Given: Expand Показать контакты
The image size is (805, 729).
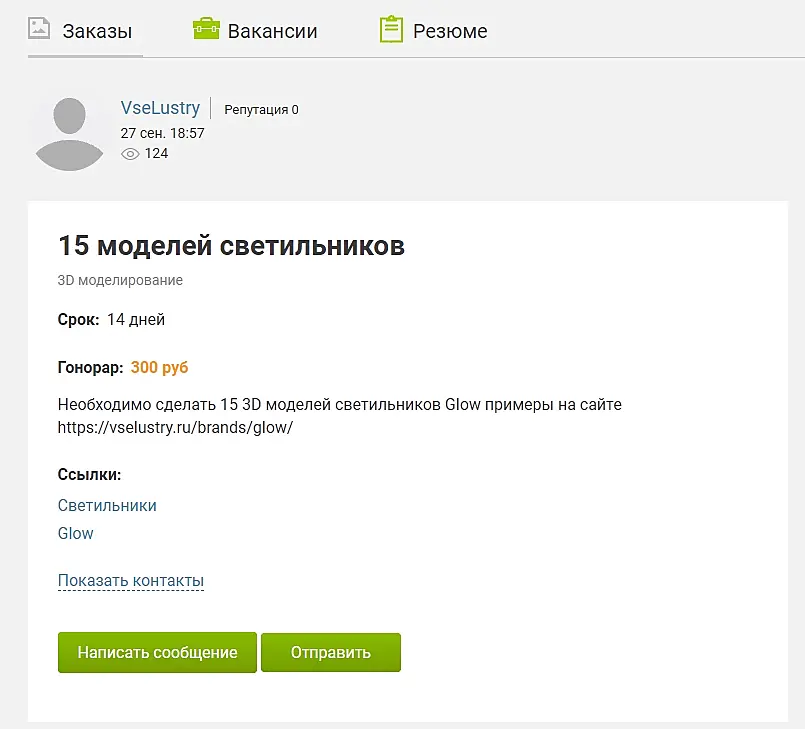Looking at the screenshot, I should 131,581.
